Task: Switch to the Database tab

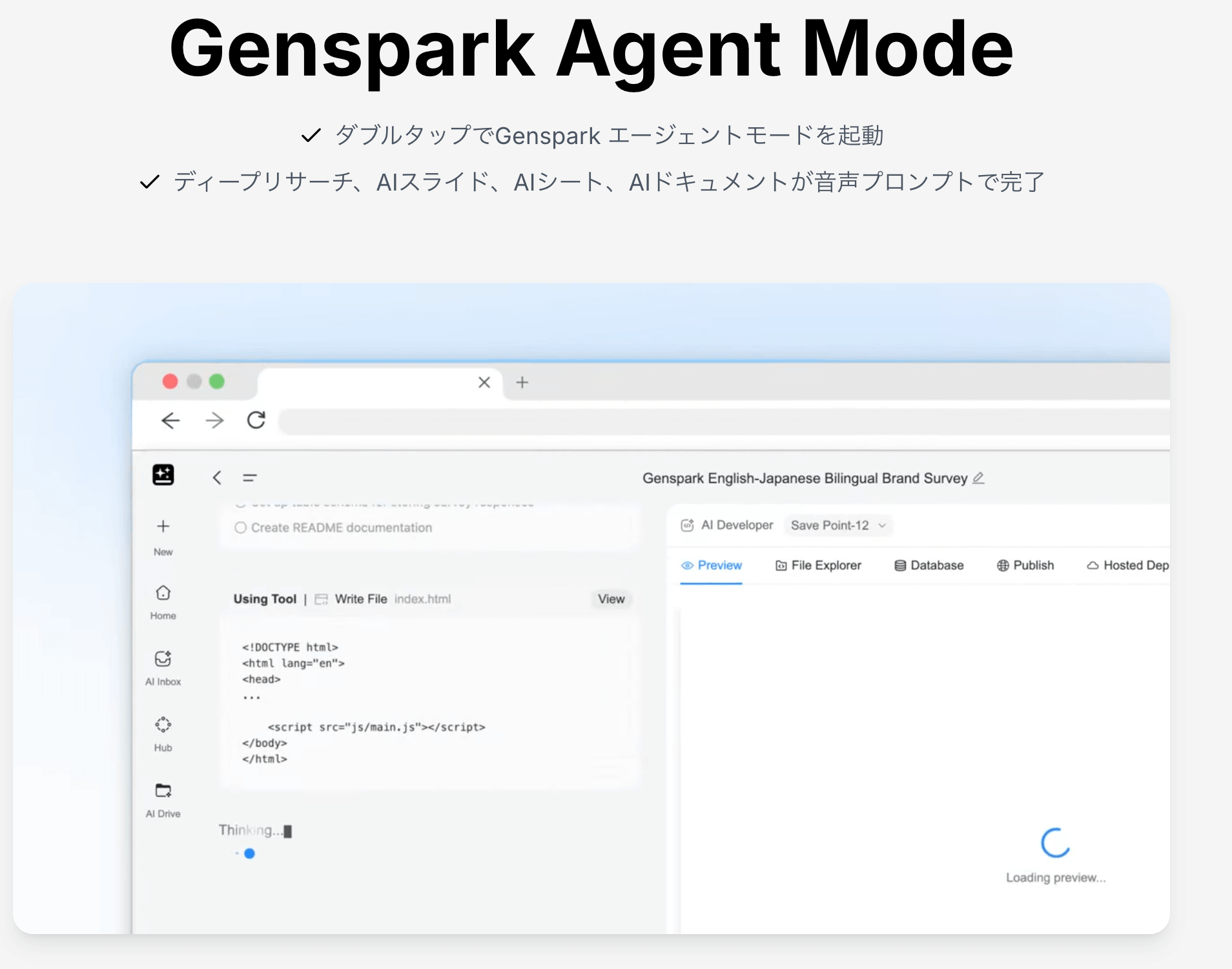Action: pos(929,565)
